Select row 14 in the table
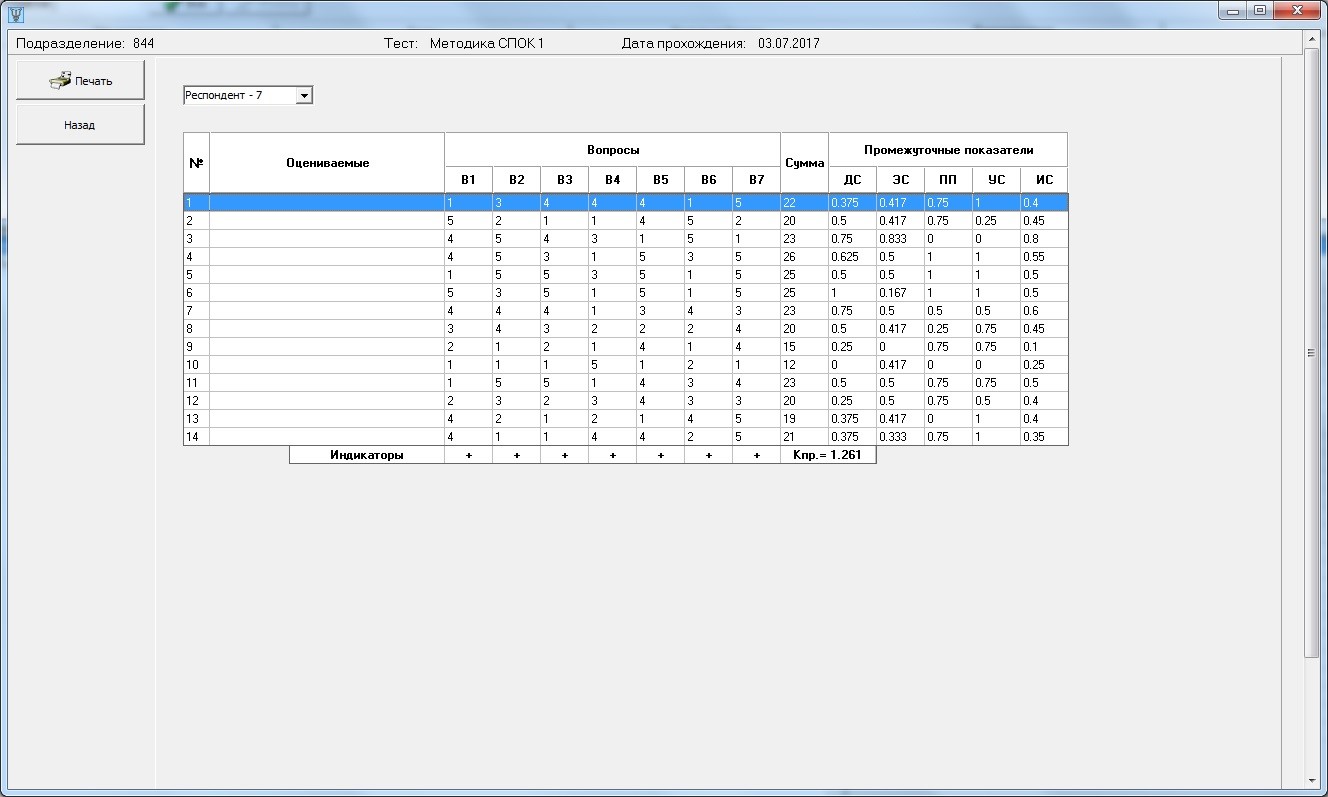The height and width of the screenshot is (797, 1328). pos(196,437)
